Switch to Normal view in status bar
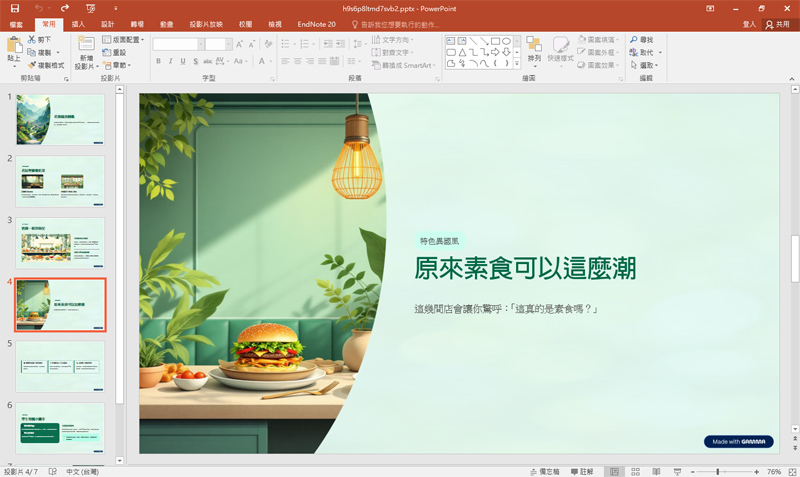Viewport: 800px width, 477px height. 614,471
